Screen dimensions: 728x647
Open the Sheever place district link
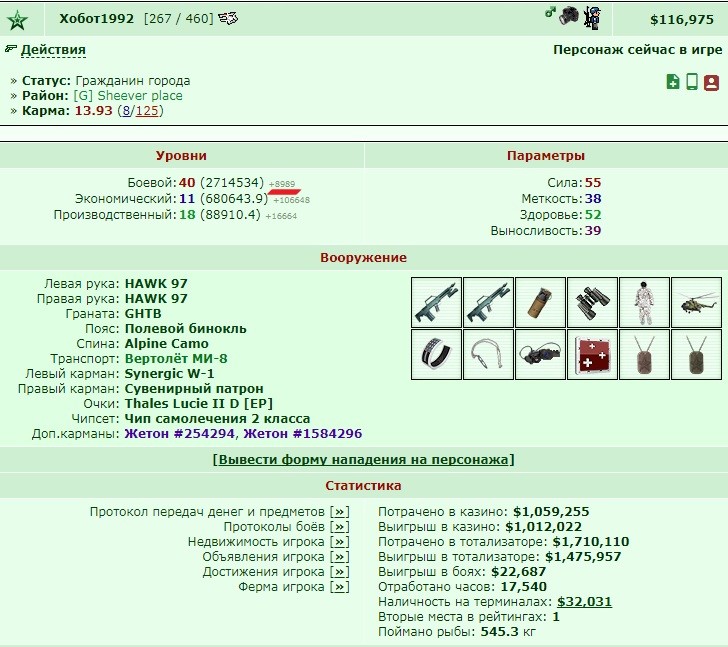128,96
